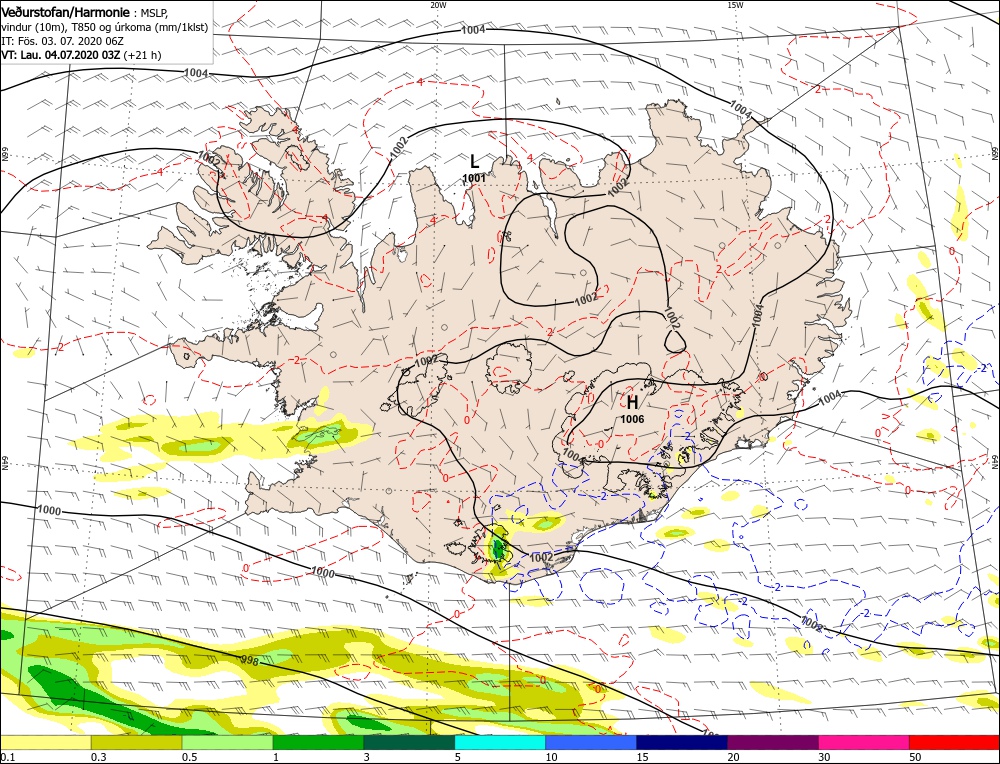This screenshot has width=1000, height=764.
Task: Select the '1006' high pressure value
Action: (x=632, y=419)
